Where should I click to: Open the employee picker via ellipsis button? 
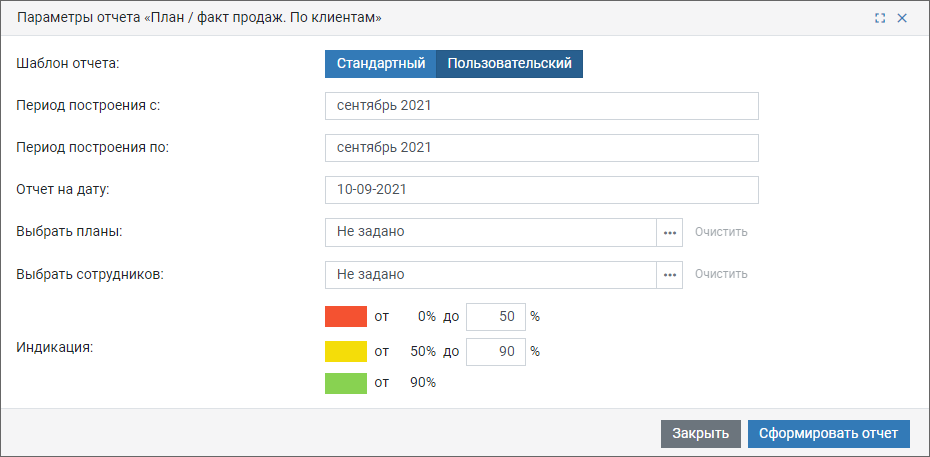coord(670,274)
